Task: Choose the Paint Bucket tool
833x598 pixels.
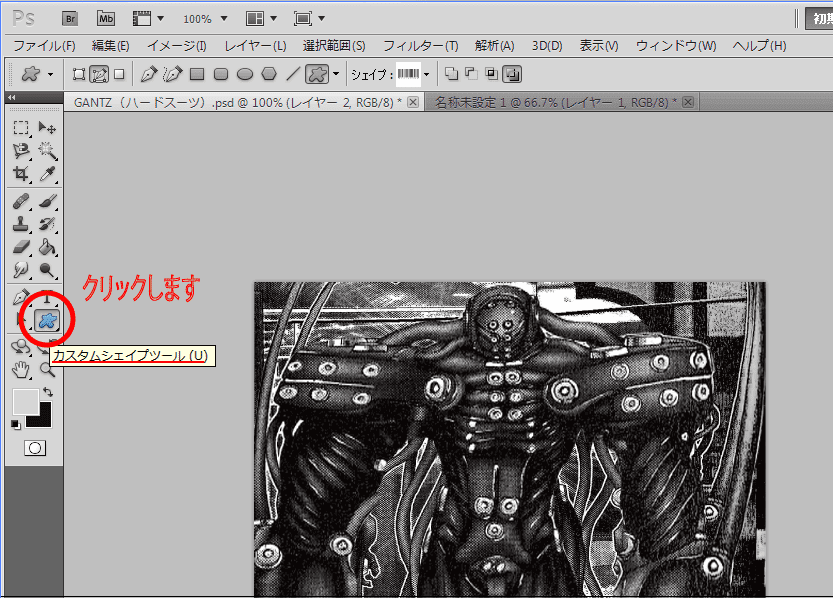Action: click(x=47, y=247)
